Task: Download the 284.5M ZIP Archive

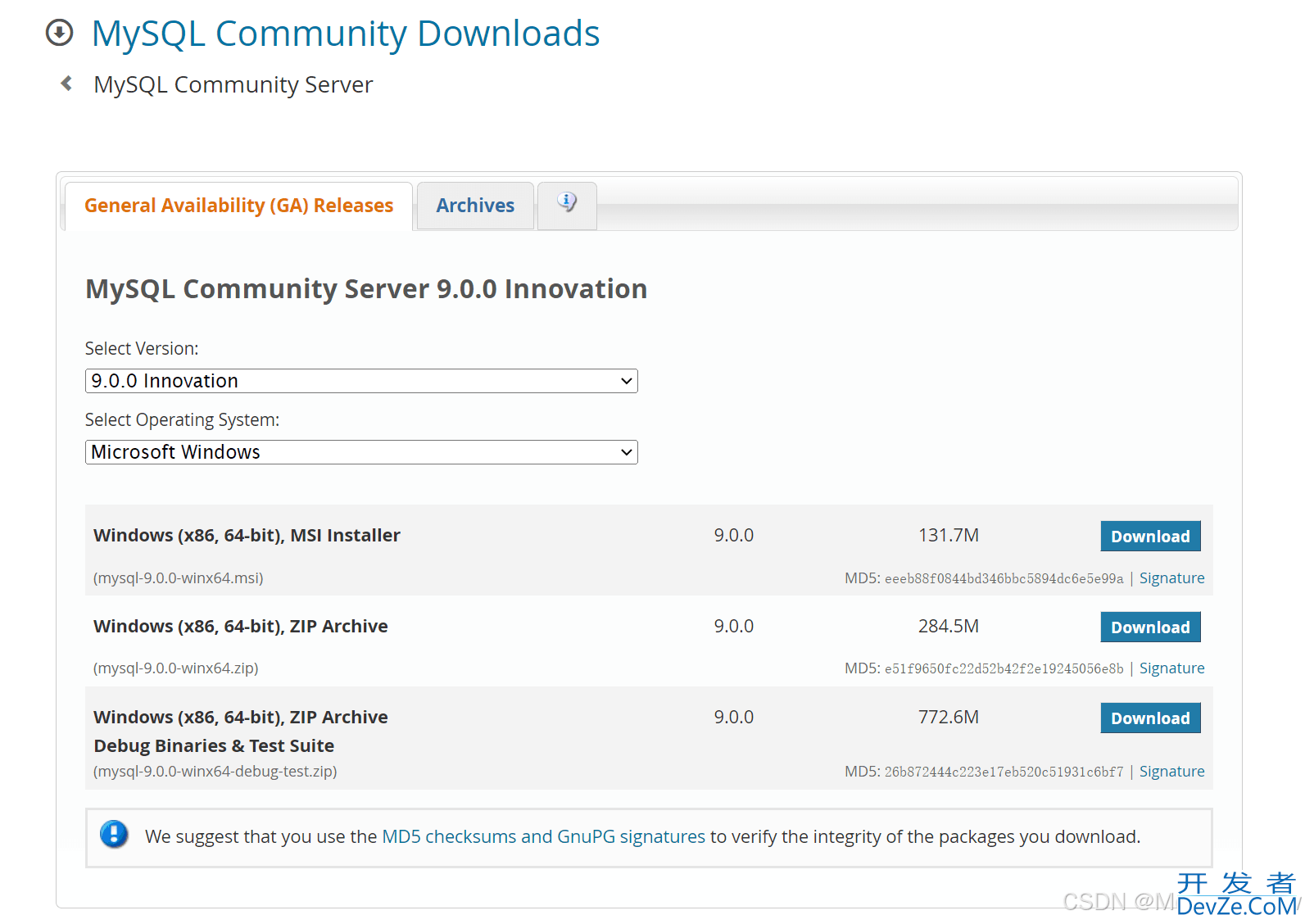Action: pos(1150,627)
